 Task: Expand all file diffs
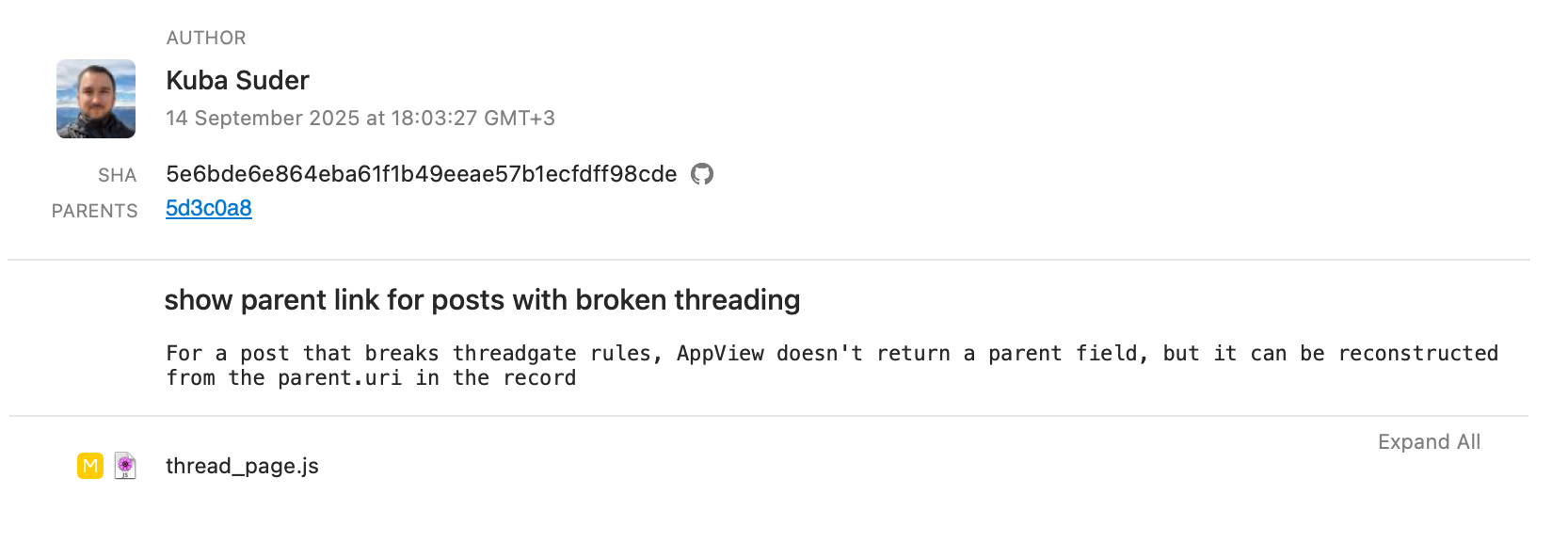point(1428,442)
